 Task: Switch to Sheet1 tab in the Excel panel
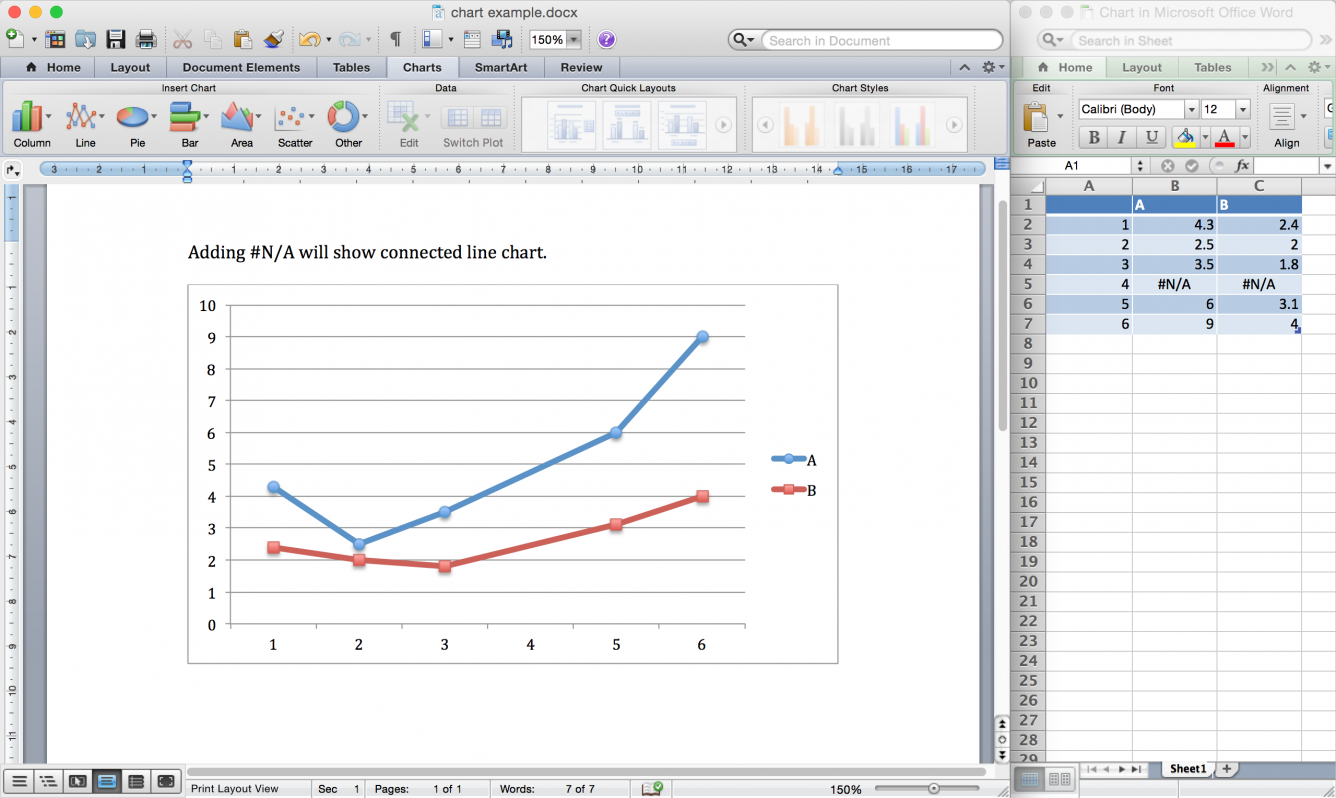click(x=1187, y=768)
